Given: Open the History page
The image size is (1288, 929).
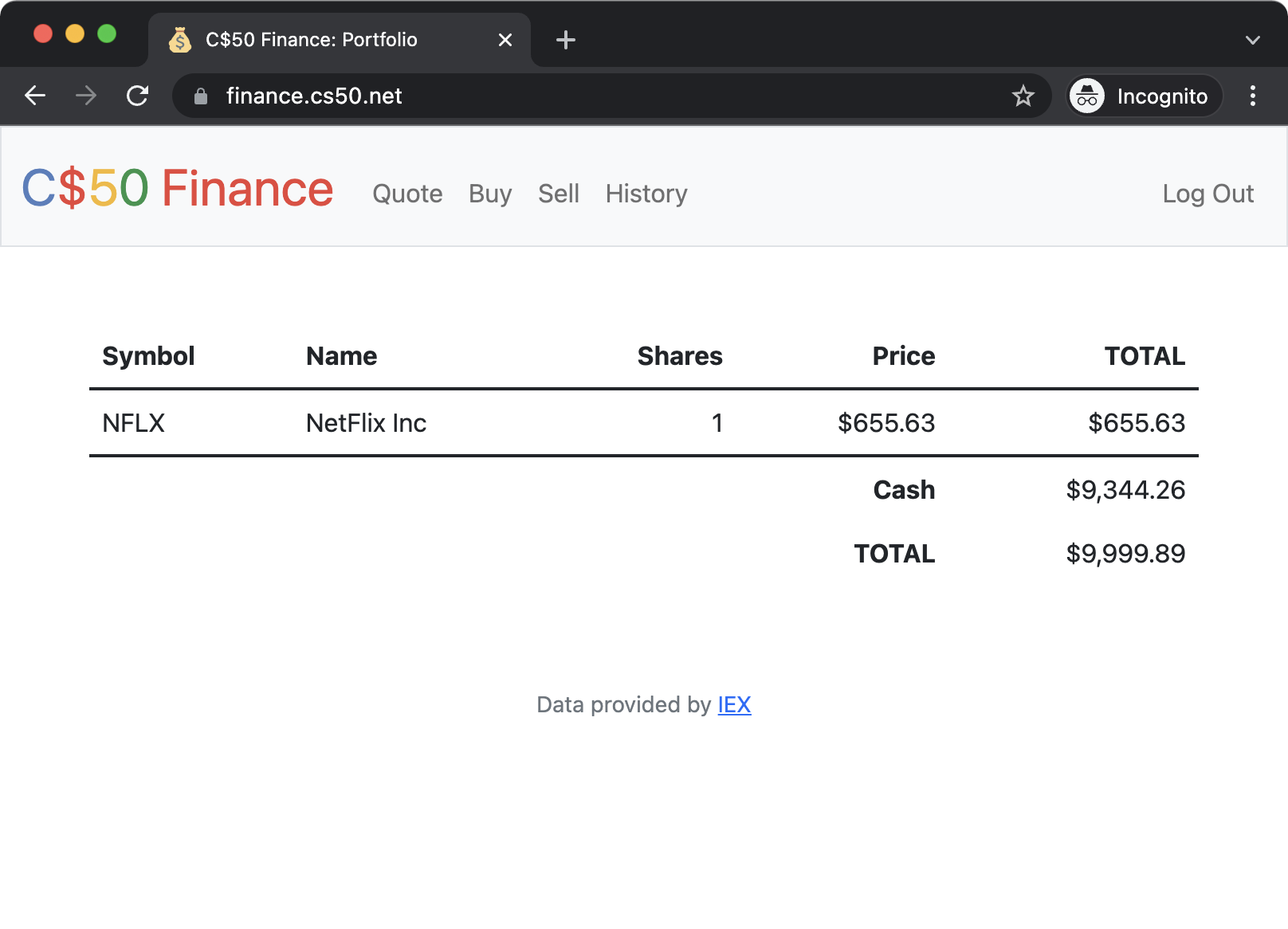Looking at the screenshot, I should [x=646, y=194].
